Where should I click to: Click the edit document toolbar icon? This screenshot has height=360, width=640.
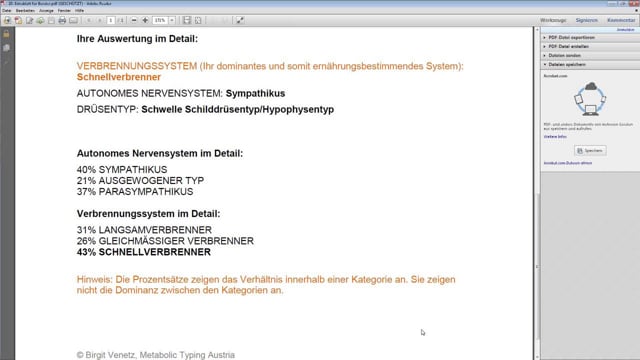tap(29, 20)
